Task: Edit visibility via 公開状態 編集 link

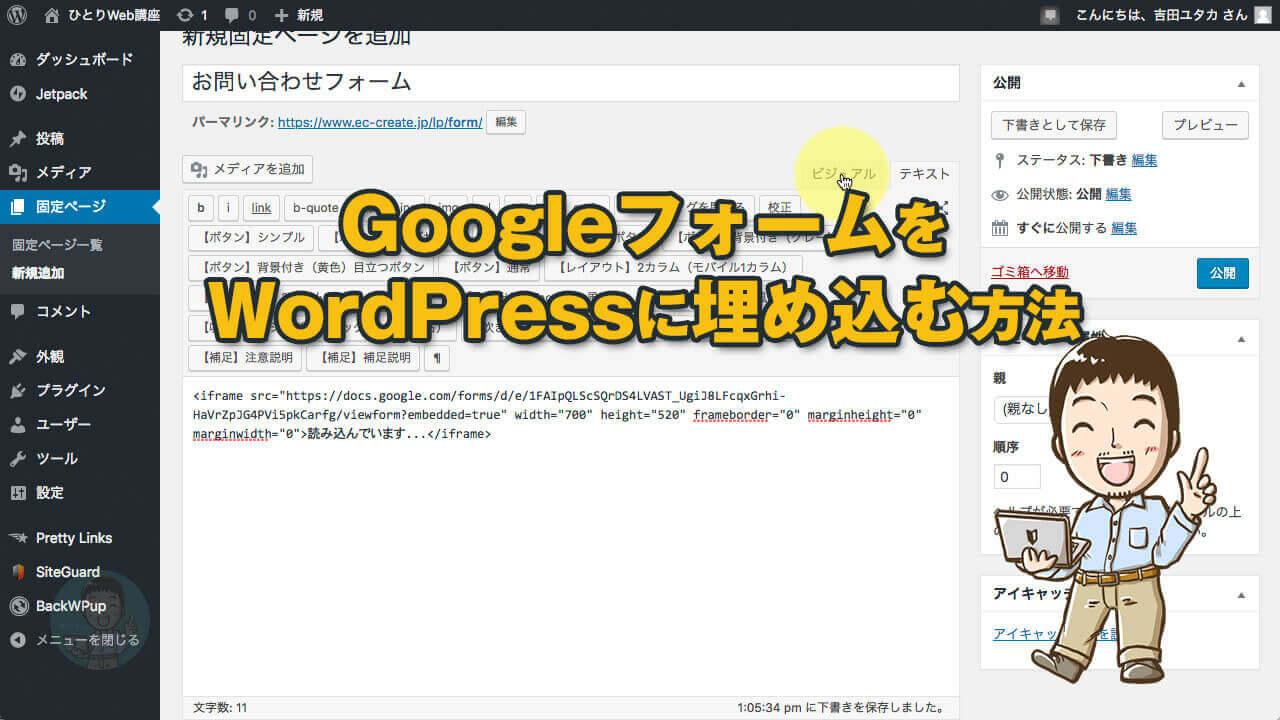Action: [1118, 194]
